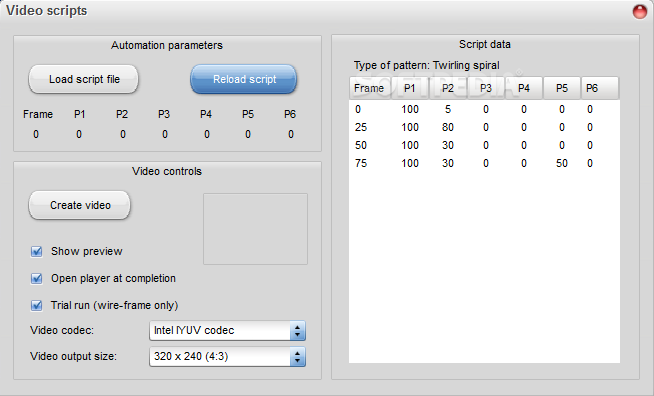Image resolution: width=654 pixels, height=396 pixels.
Task: Click the P2 column header in Script data
Action: tap(448, 88)
